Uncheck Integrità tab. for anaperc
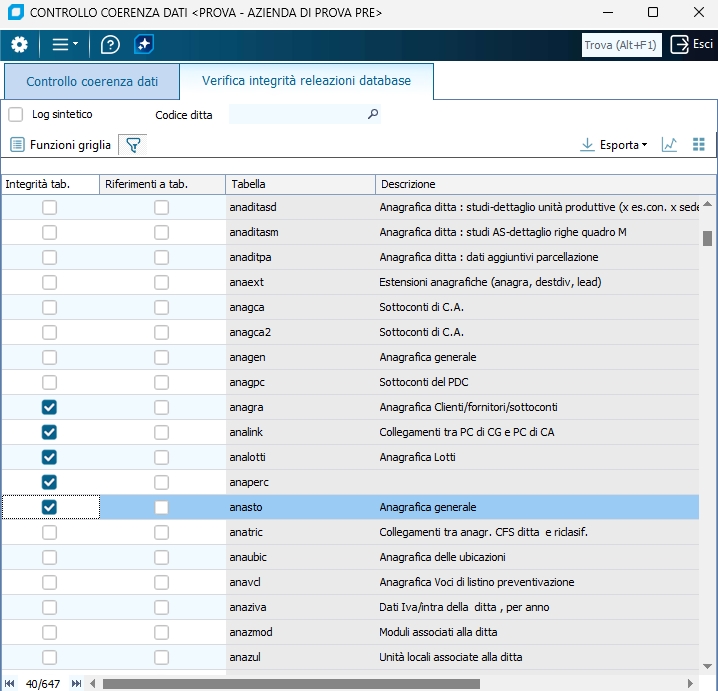The height and width of the screenshot is (691, 718). (49, 482)
